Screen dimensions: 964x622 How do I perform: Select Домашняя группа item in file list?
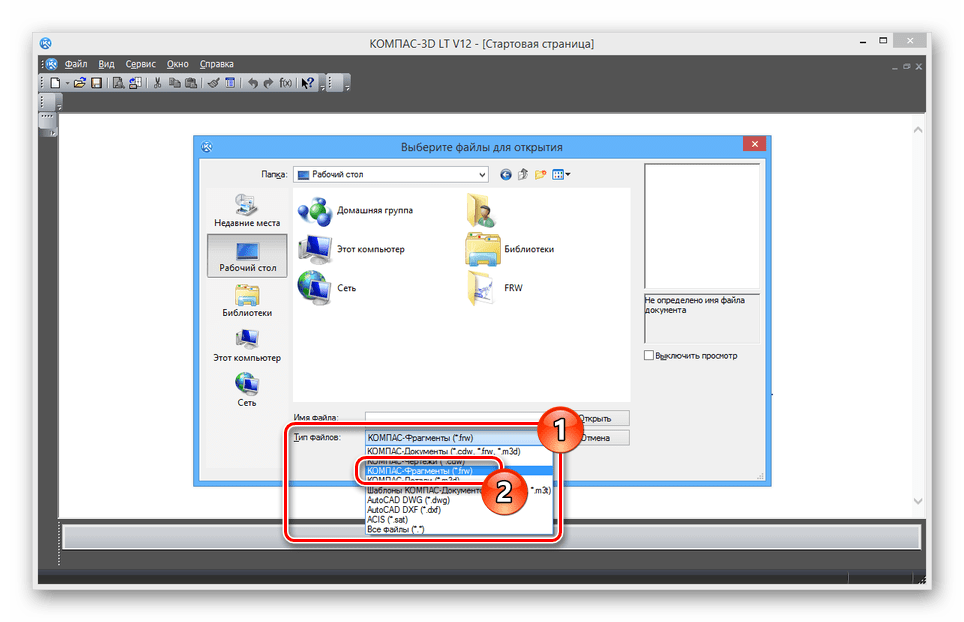point(355,211)
